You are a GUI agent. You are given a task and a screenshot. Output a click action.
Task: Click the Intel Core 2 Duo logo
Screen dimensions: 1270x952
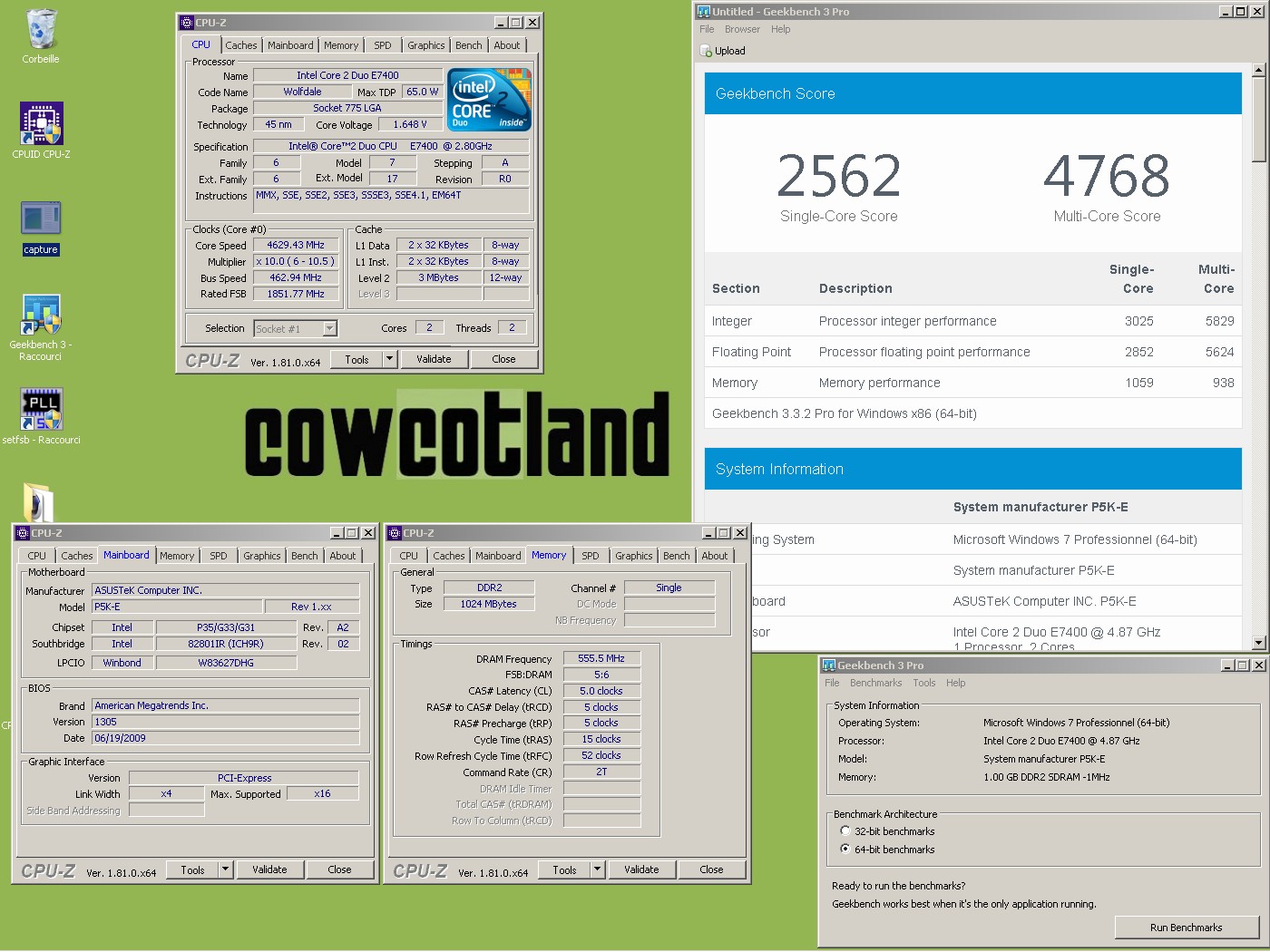[x=489, y=100]
